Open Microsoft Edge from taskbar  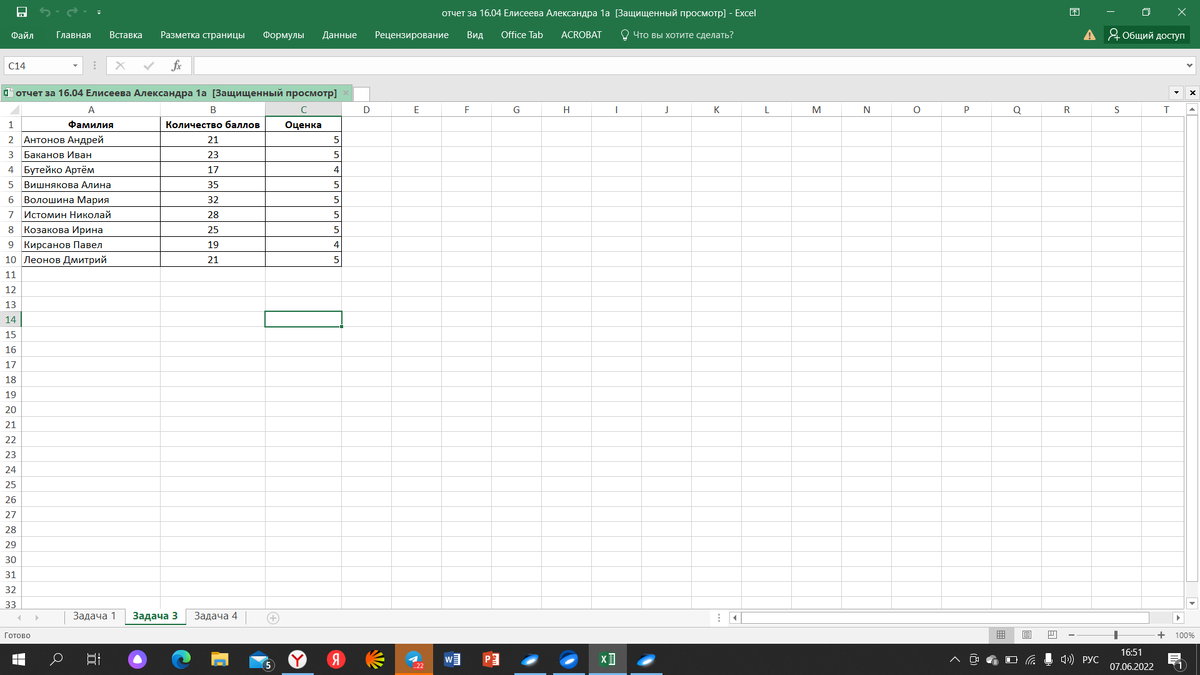(x=181, y=660)
